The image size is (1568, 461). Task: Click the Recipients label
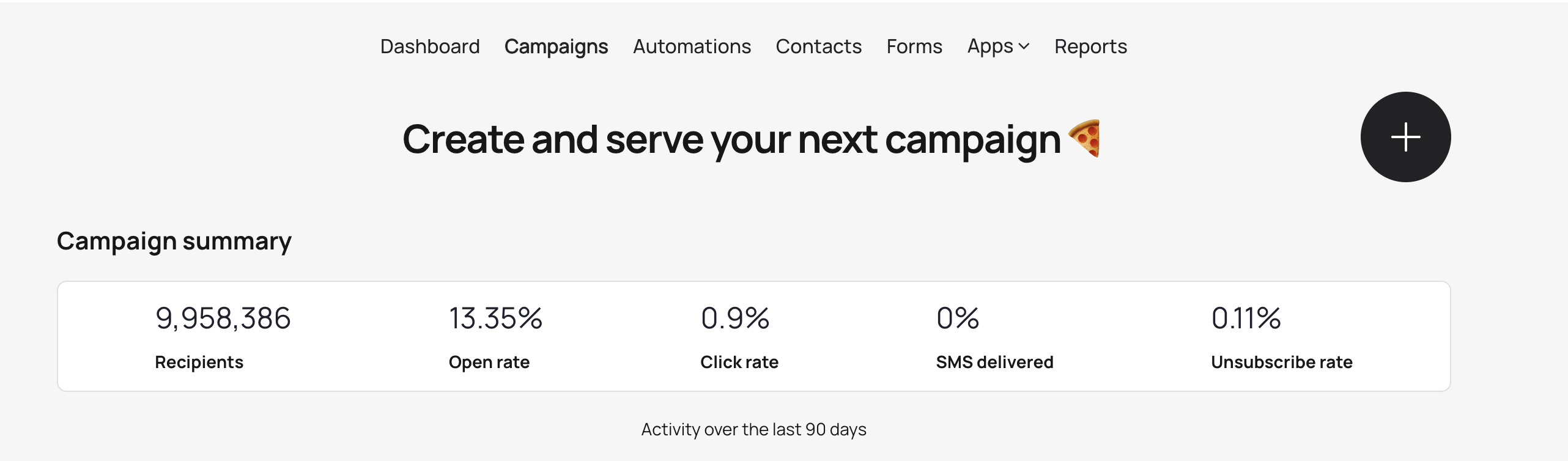tap(199, 362)
